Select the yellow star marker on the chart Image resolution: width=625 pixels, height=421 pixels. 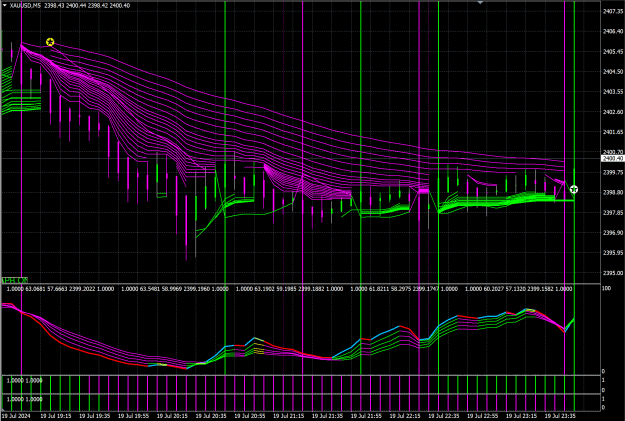(50, 42)
